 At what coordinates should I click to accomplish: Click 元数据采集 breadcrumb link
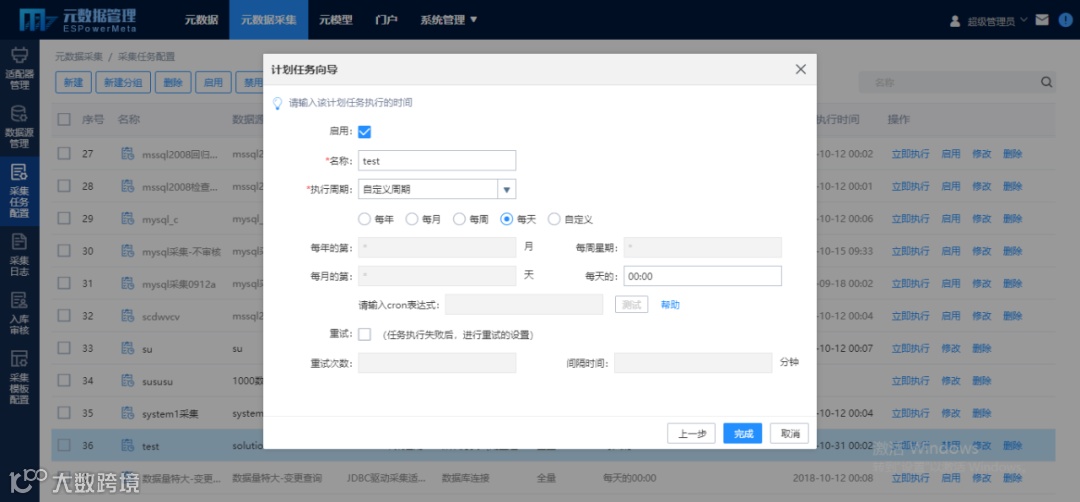pyautogui.click(x=79, y=56)
